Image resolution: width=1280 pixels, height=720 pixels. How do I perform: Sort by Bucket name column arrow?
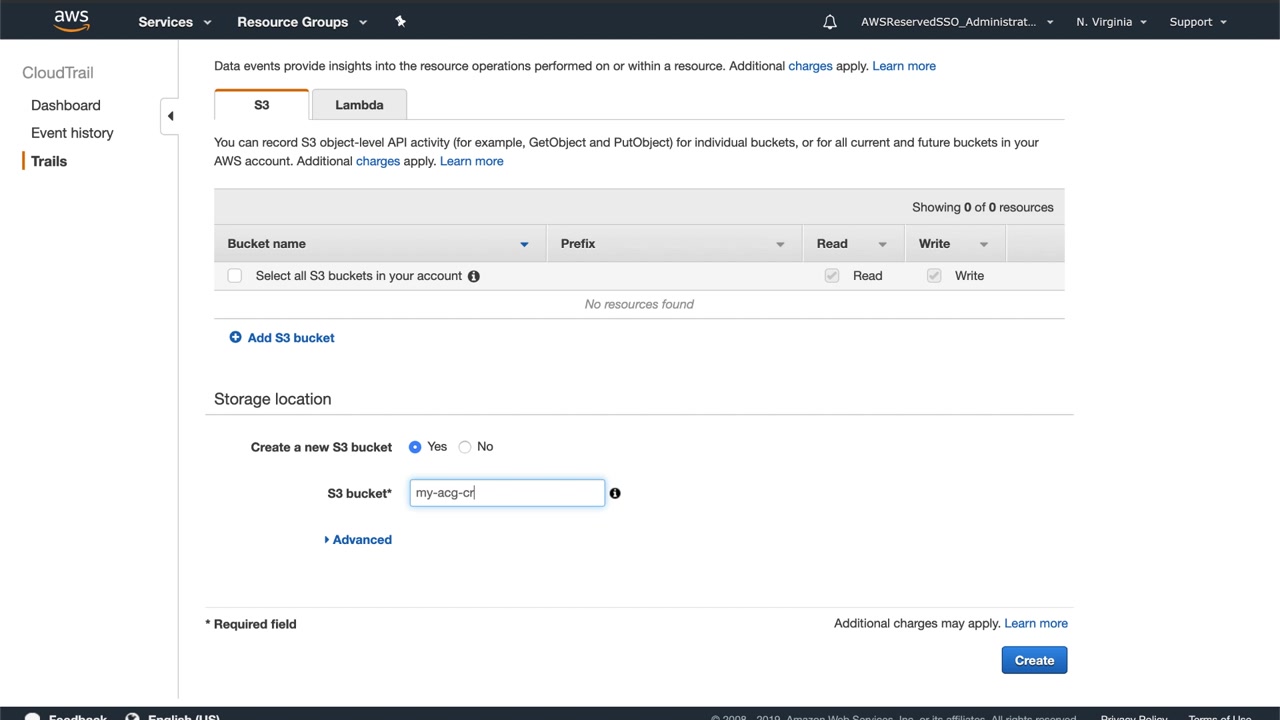[x=524, y=244]
